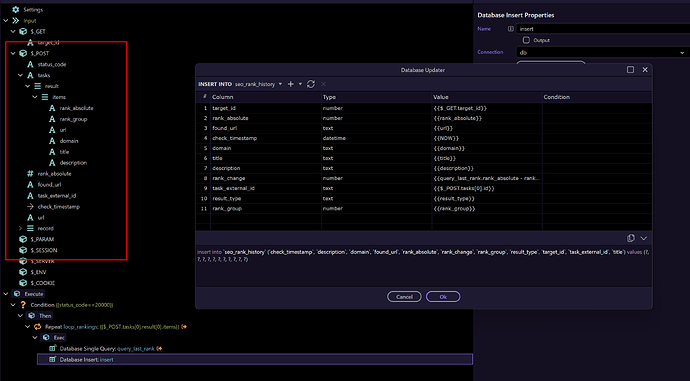Collapse the $_GET node

[x=13, y=31]
